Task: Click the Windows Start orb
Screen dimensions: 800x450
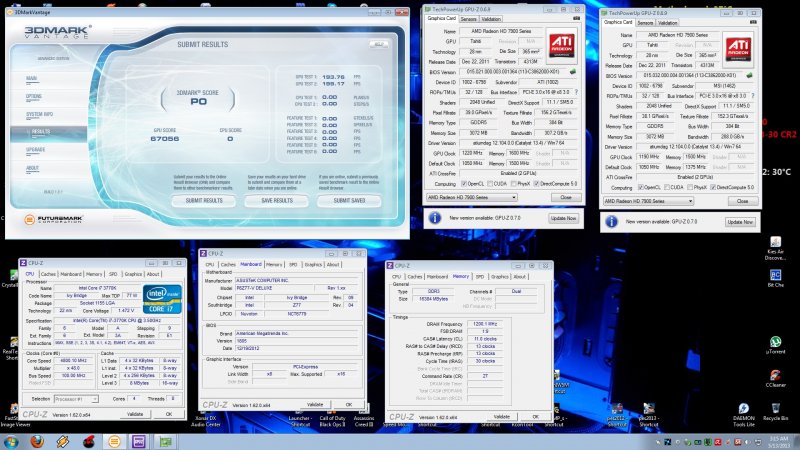Action: pyautogui.click(x=11, y=442)
